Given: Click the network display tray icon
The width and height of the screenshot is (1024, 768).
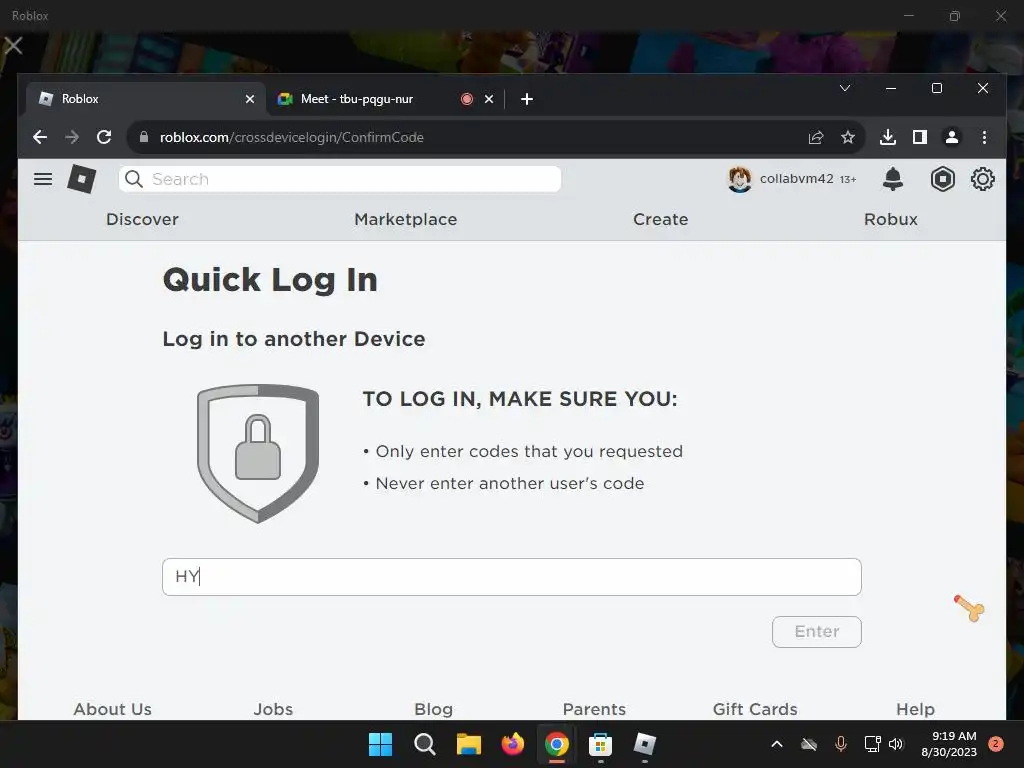Looking at the screenshot, I should (x=872, y=744).
